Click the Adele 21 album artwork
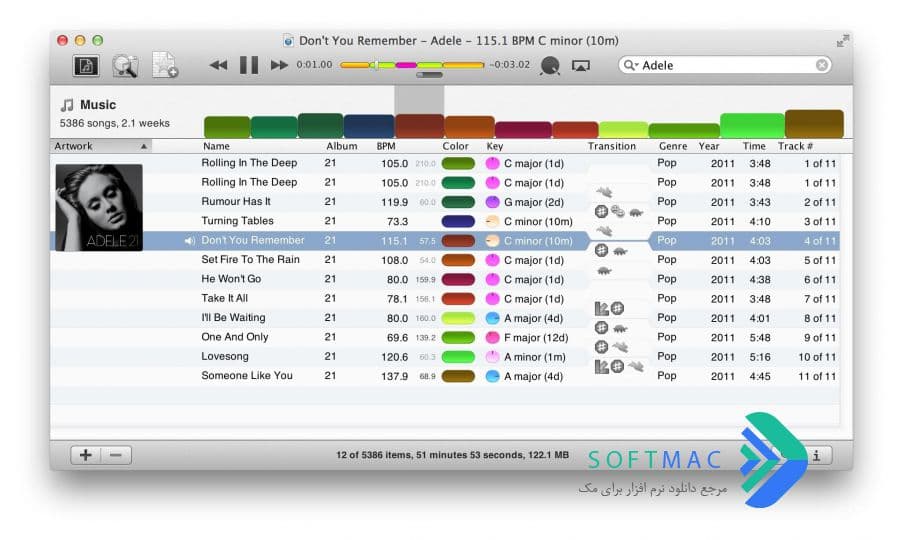The height and width of the screenshot is (540, 903). tap(99, 207)
